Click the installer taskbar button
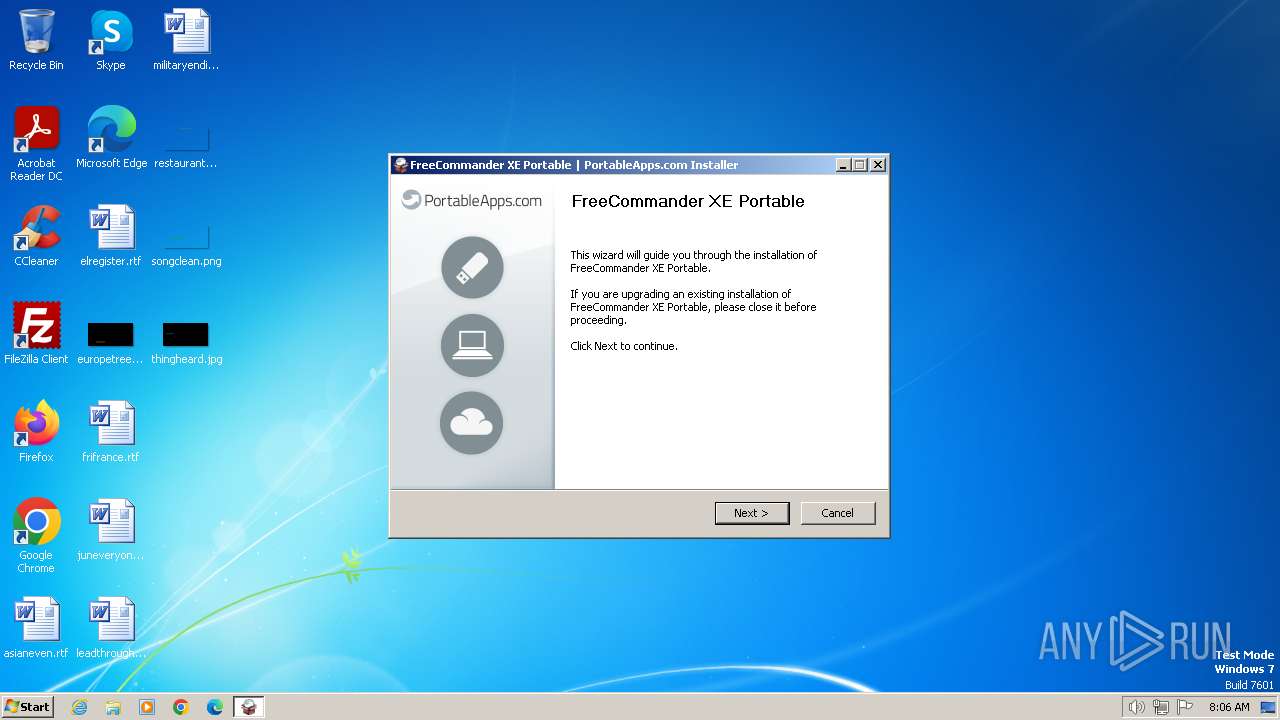 (x=249, y=707)
